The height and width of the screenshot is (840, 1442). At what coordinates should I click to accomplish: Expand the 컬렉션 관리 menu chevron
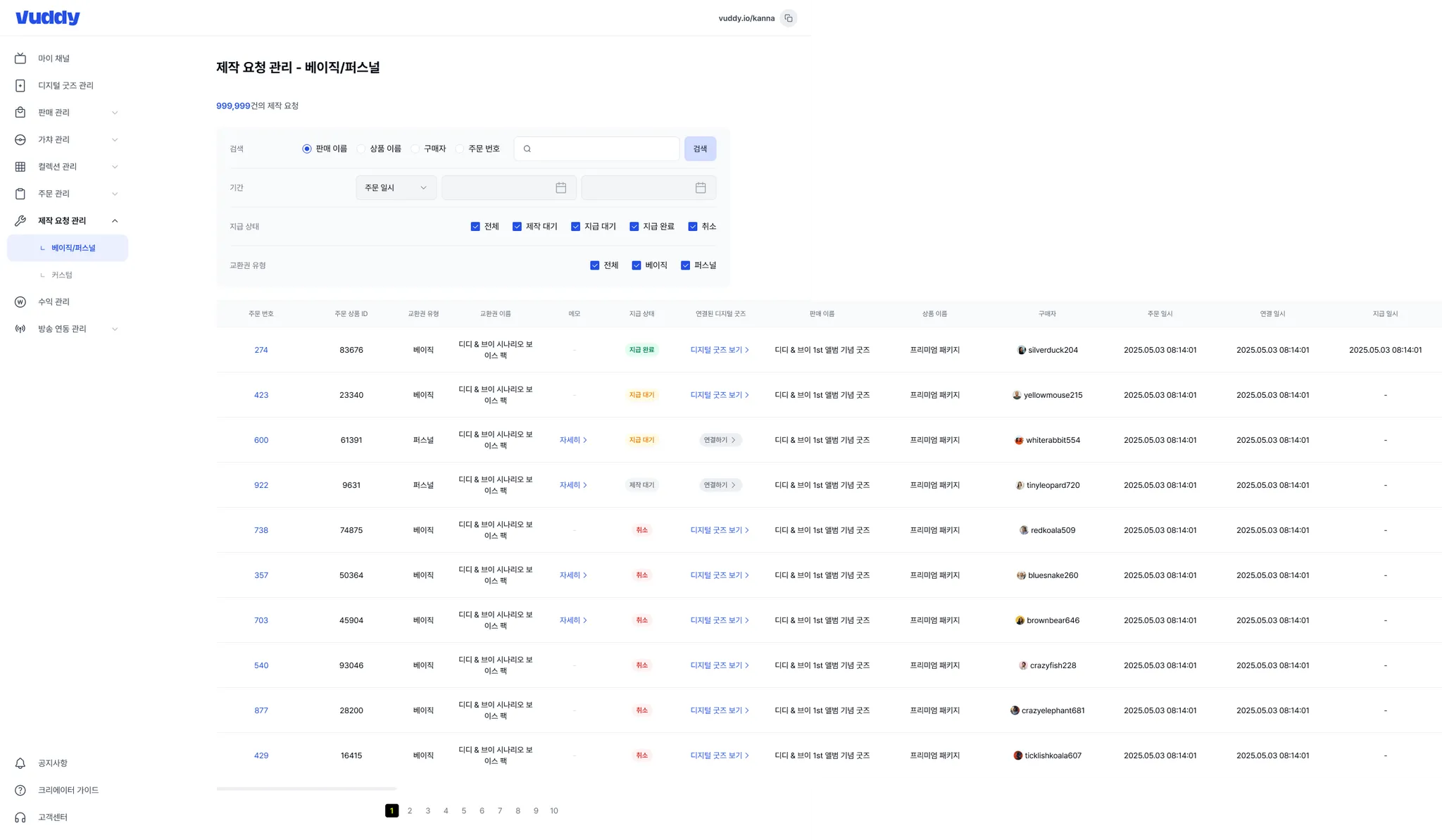115,167
